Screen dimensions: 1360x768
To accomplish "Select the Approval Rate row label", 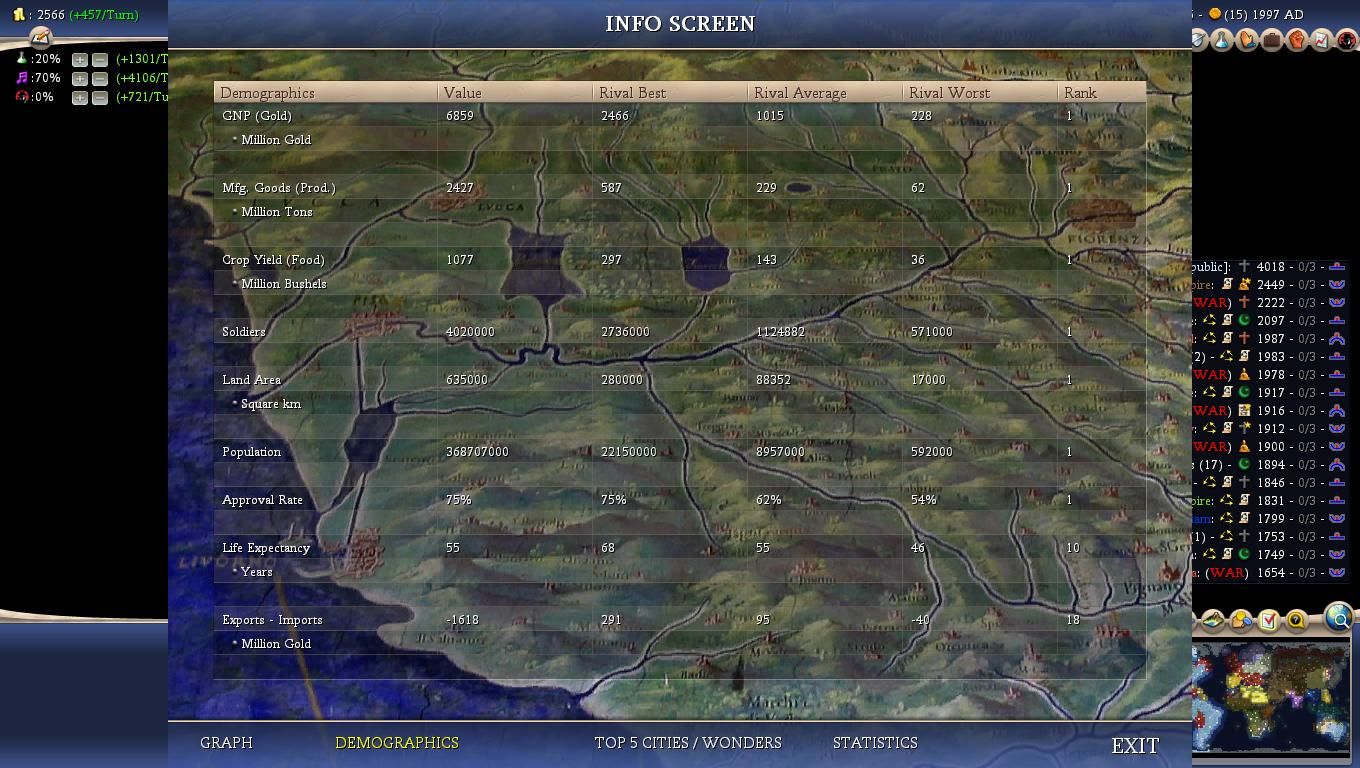I will [x=262, y=500].
